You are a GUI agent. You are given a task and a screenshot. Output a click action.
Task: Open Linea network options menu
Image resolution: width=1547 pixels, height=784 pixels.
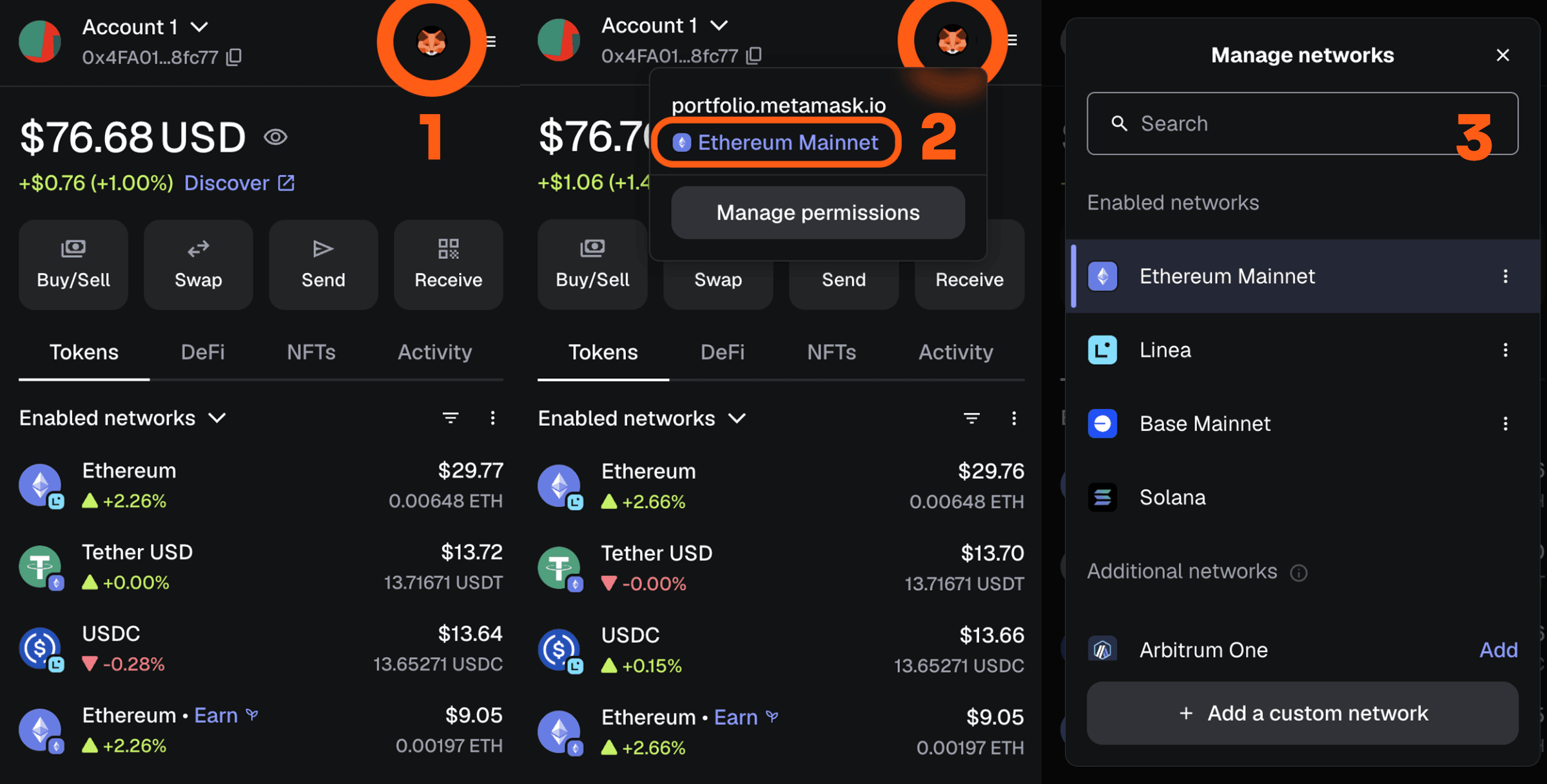[x=1505, y=350]
